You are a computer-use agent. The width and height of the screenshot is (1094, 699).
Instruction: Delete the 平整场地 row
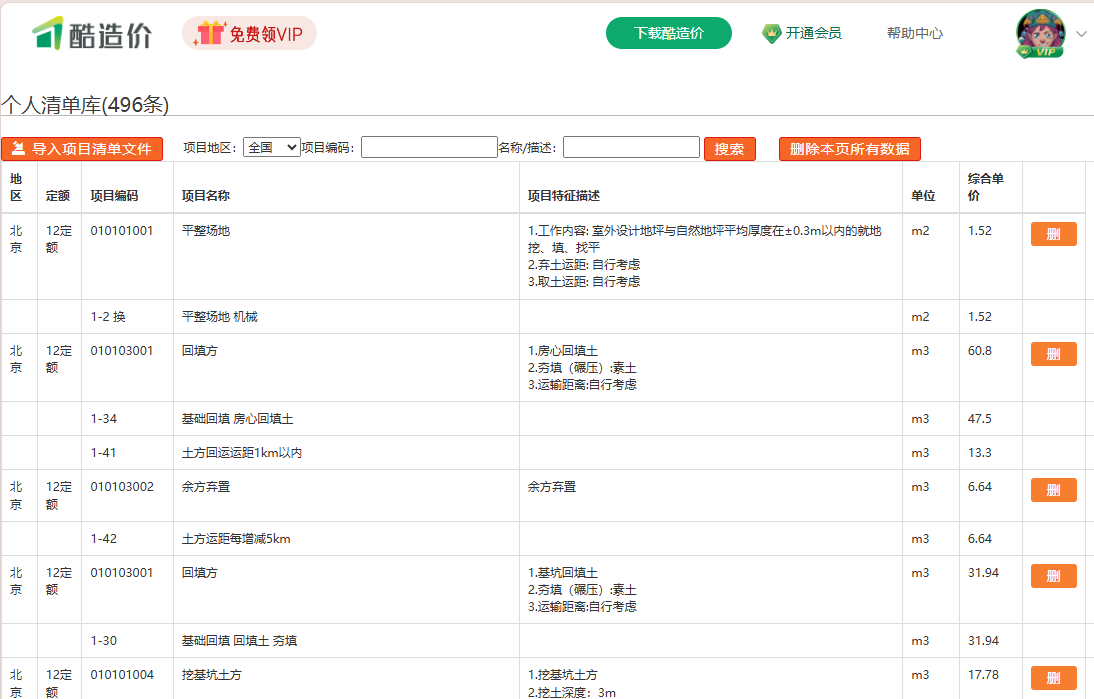coord(1053,234)
